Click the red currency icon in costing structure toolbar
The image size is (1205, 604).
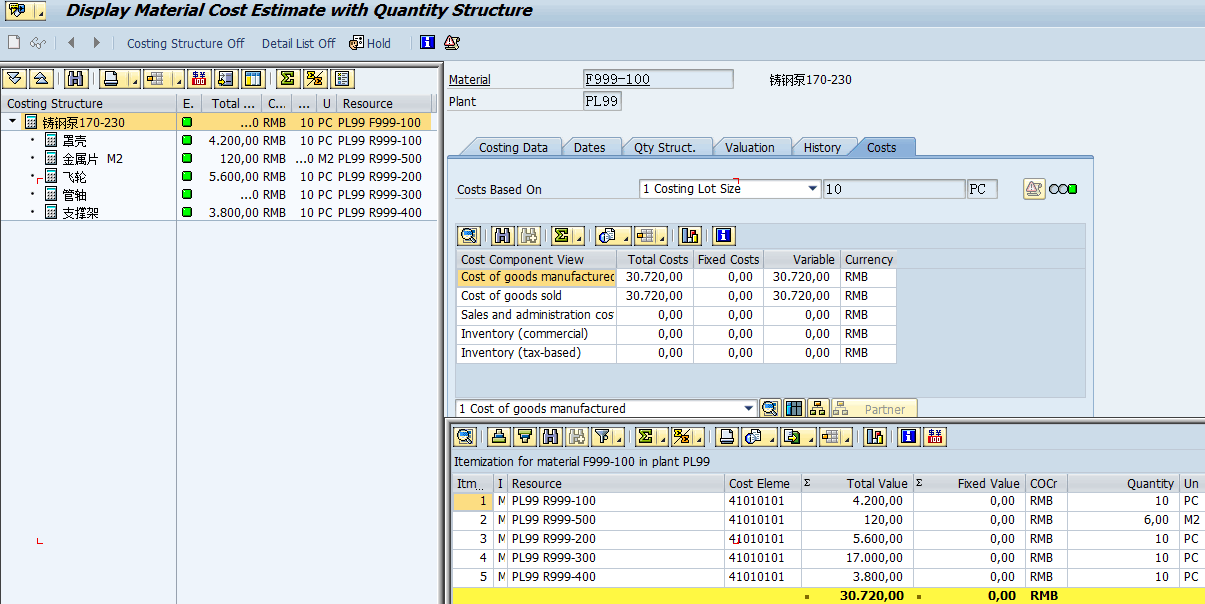(x=199, y=79)
